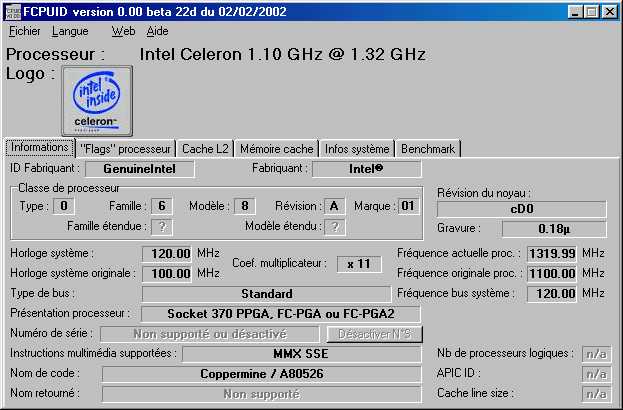
Task: Open the Infos système tab
Action: (x=357, y=149)
